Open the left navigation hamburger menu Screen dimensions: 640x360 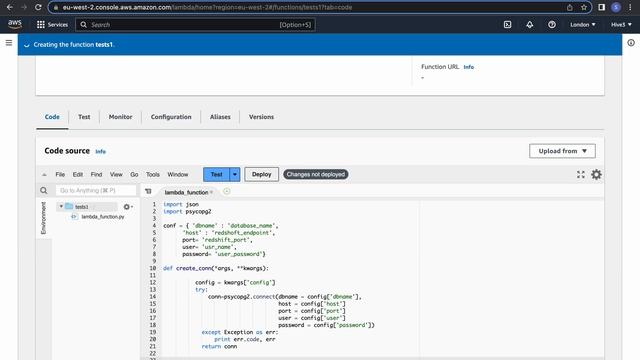(x=9, y=43)
